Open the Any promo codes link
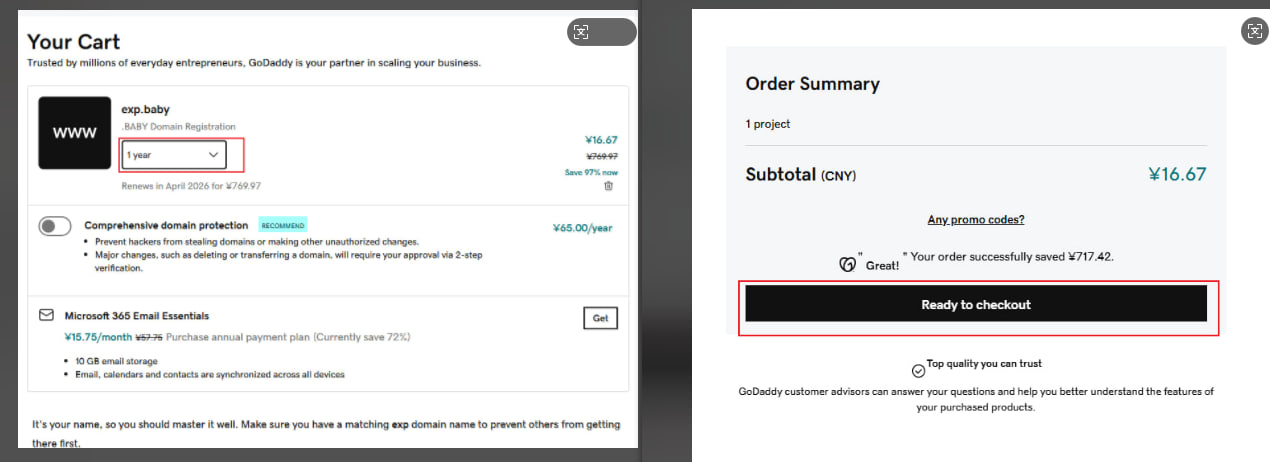The width and height of the screenshot is (1270, 462). [976, 219]
